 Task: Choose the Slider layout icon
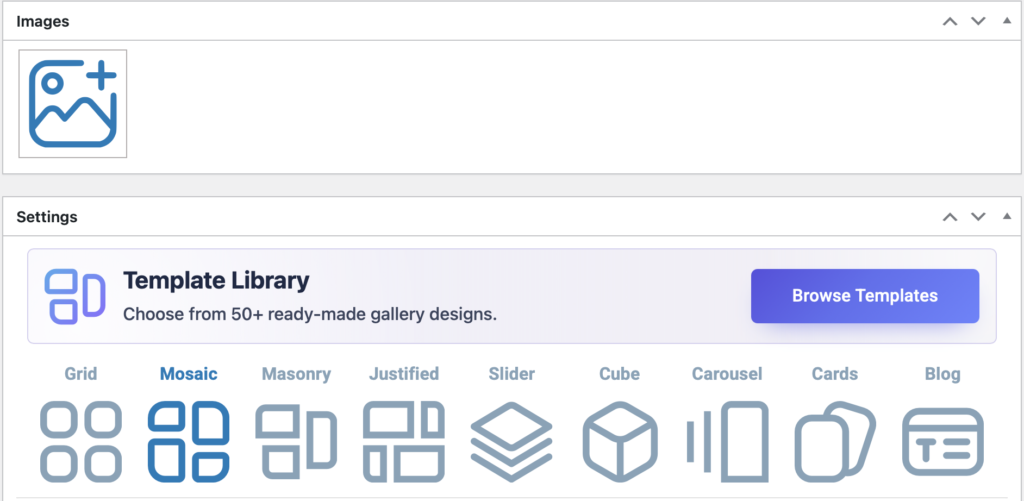[512, 440]
